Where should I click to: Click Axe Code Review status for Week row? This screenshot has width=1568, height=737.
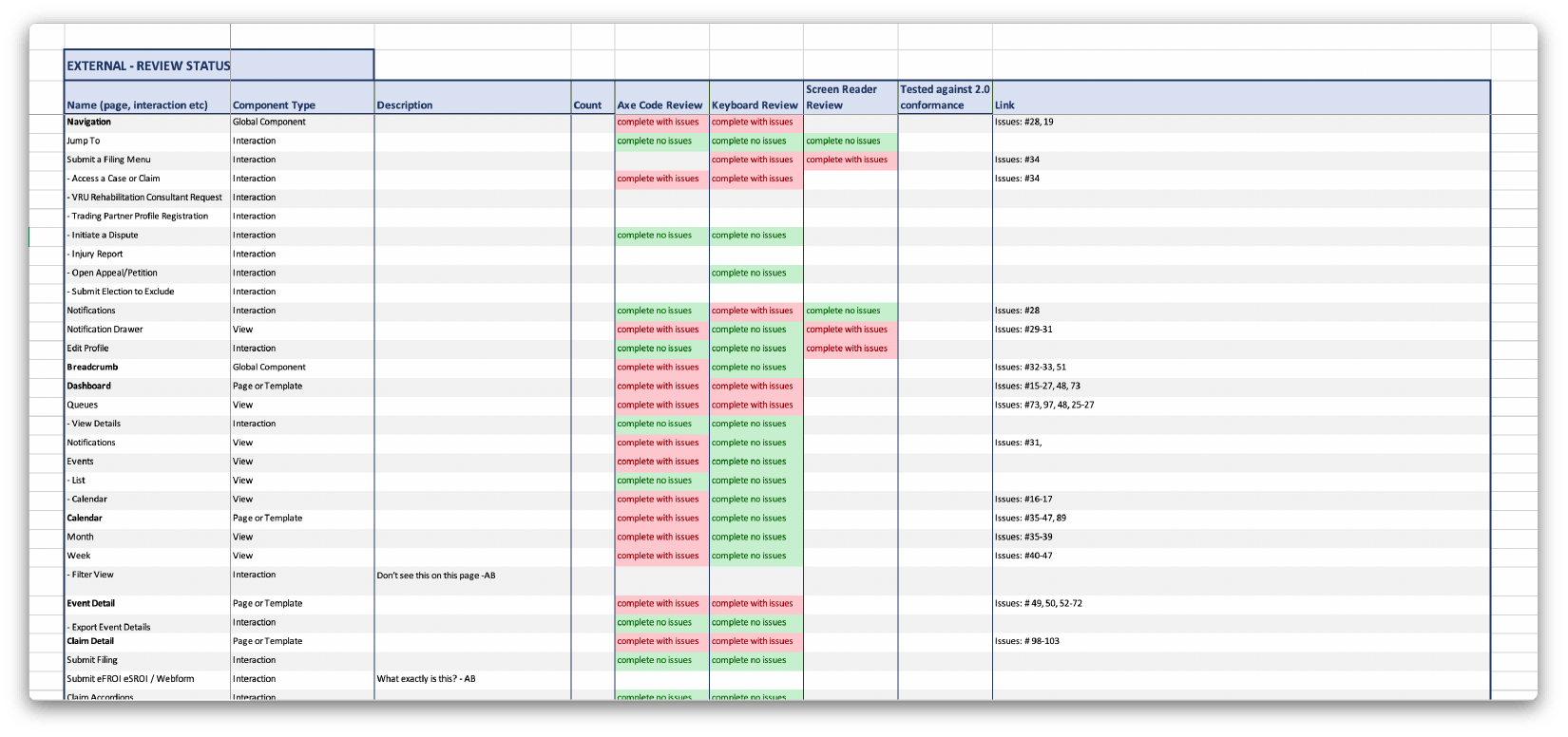click(x=661, y=557)
